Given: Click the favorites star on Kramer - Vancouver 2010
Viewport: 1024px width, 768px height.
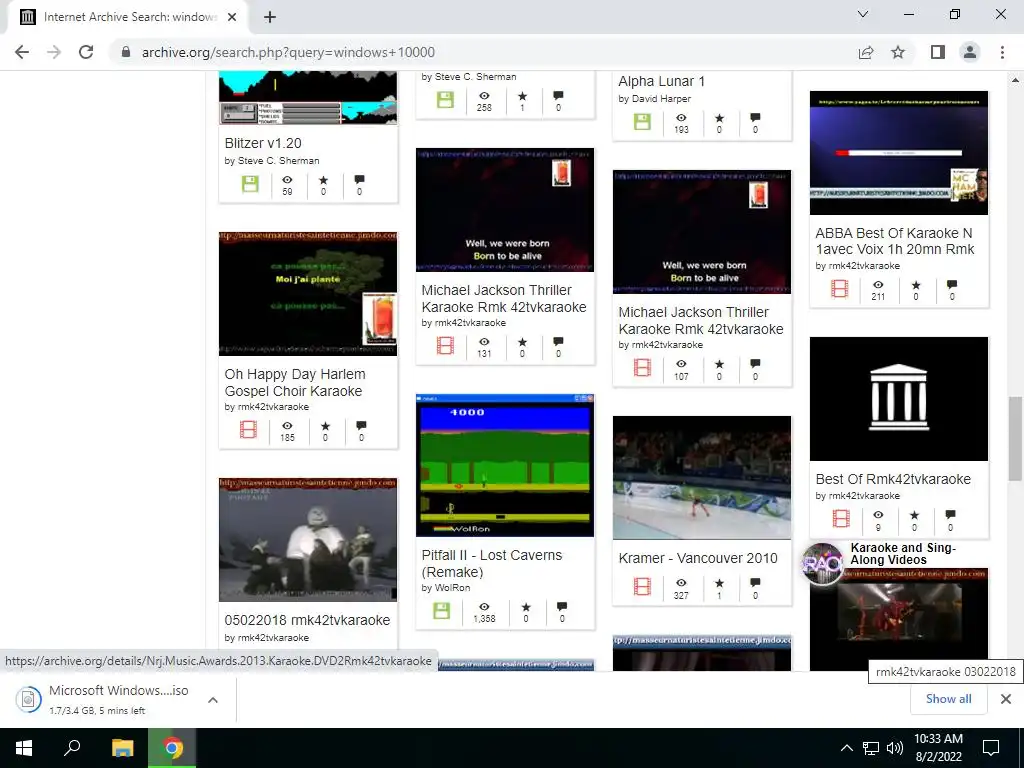Looking at the screenshot, I should pos(719,583).
